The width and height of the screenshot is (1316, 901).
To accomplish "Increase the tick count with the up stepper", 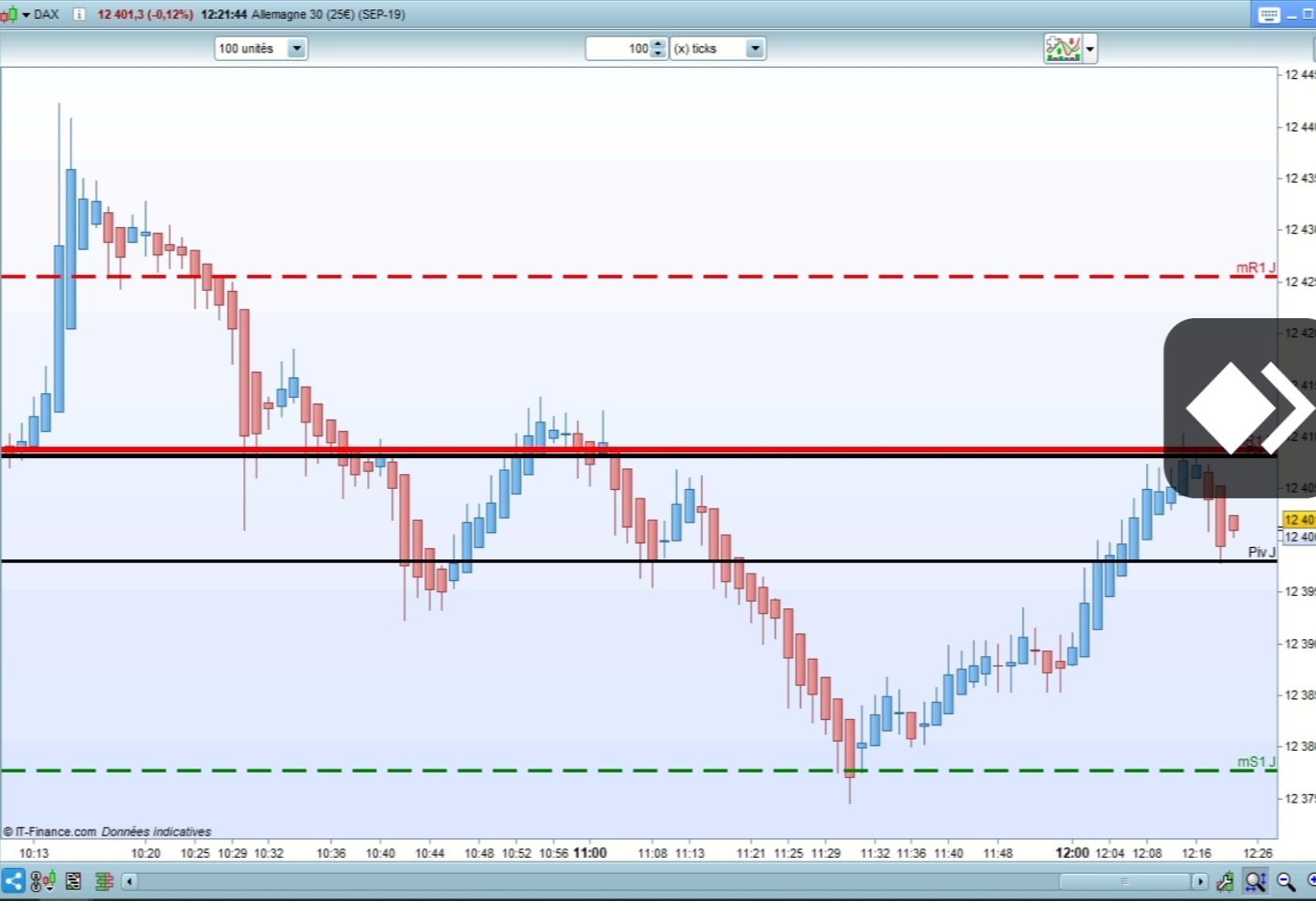I will (658, 43).
